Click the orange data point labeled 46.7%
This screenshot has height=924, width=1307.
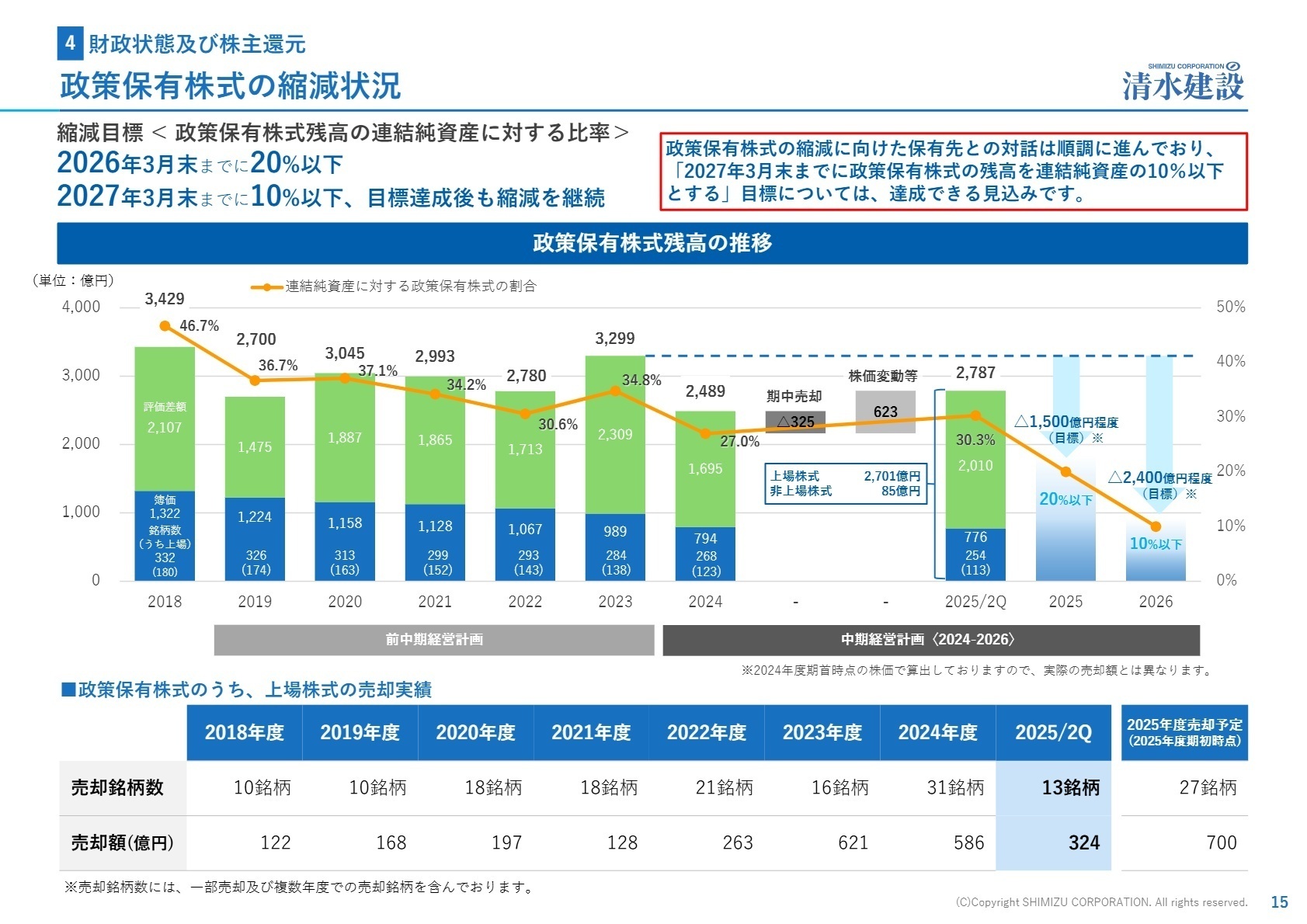click(165, 326)
